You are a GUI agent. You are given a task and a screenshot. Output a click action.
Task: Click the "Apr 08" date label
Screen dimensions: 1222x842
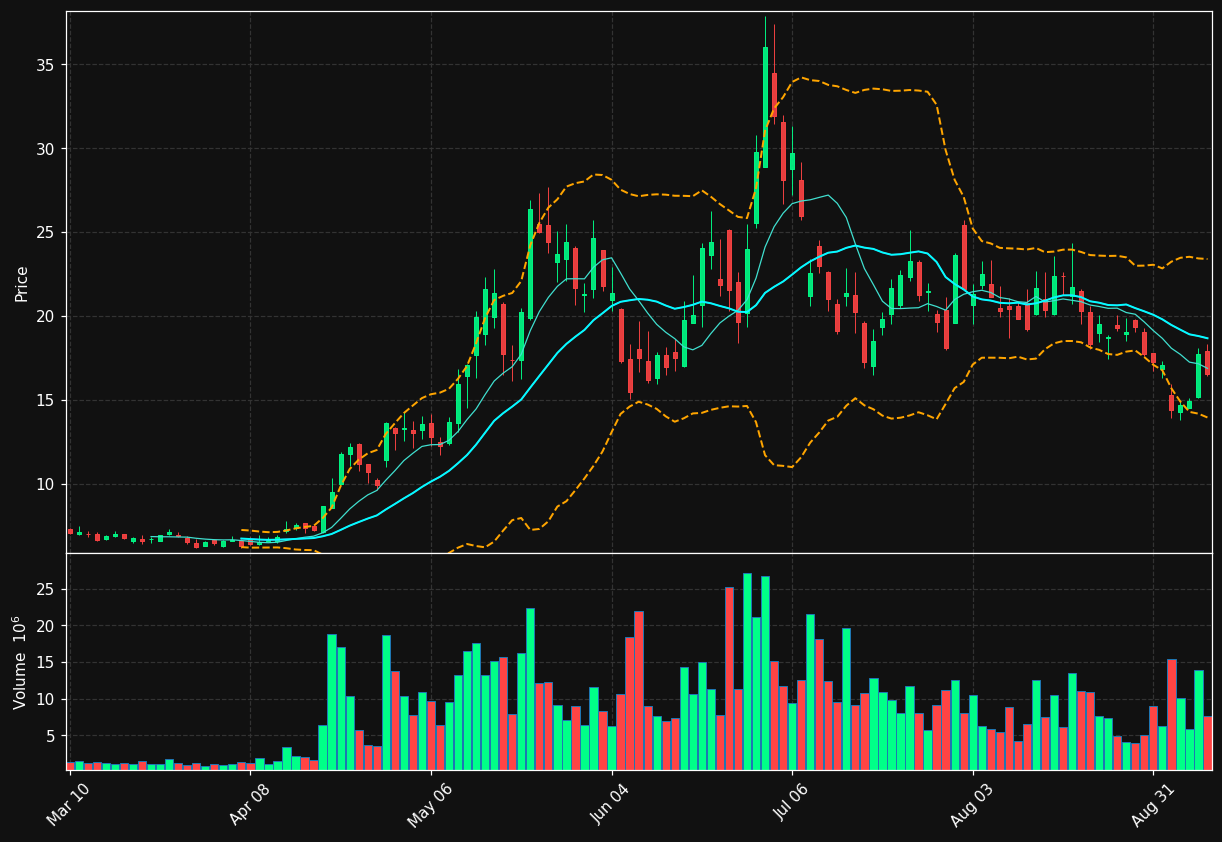(249, 804)
